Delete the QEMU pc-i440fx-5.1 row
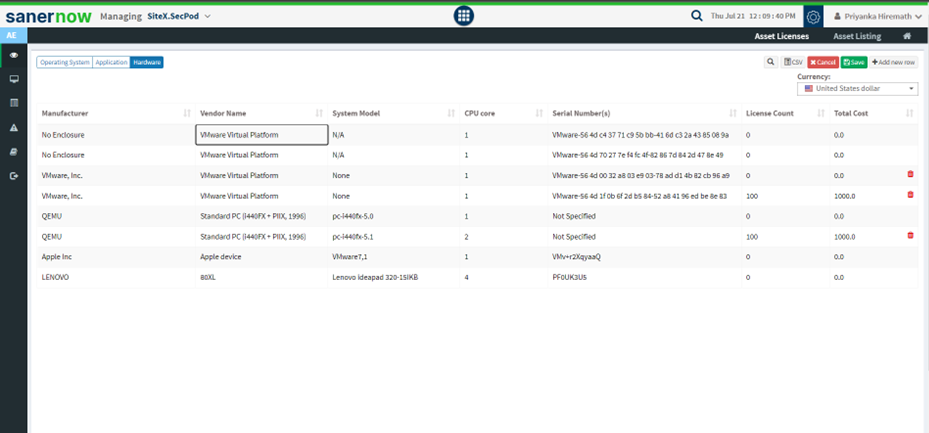Image resolution: width=929 pixels, height=433 pixels. (910, 235)
